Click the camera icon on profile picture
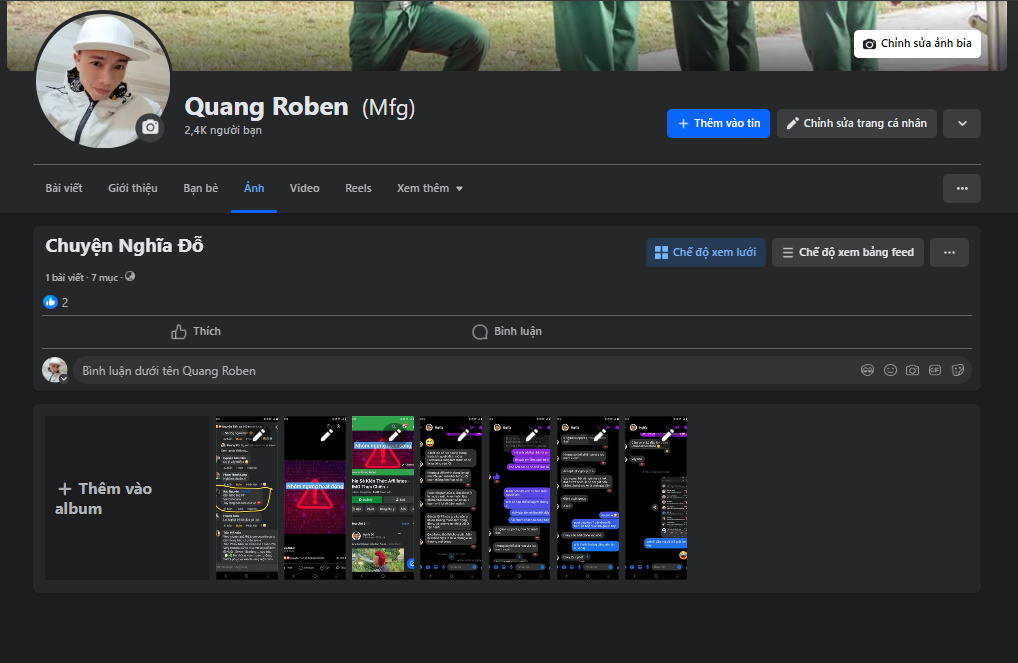 [x=150, y=127]
